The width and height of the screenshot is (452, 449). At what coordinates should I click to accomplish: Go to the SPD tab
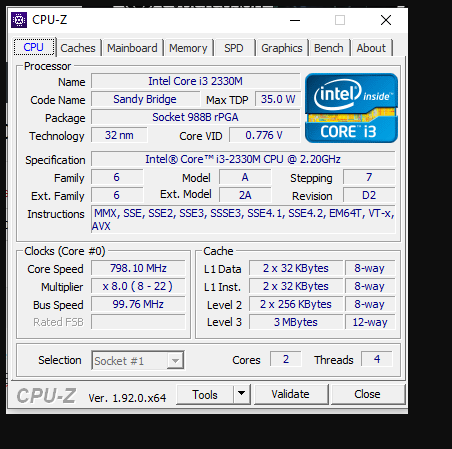[234, 48]
